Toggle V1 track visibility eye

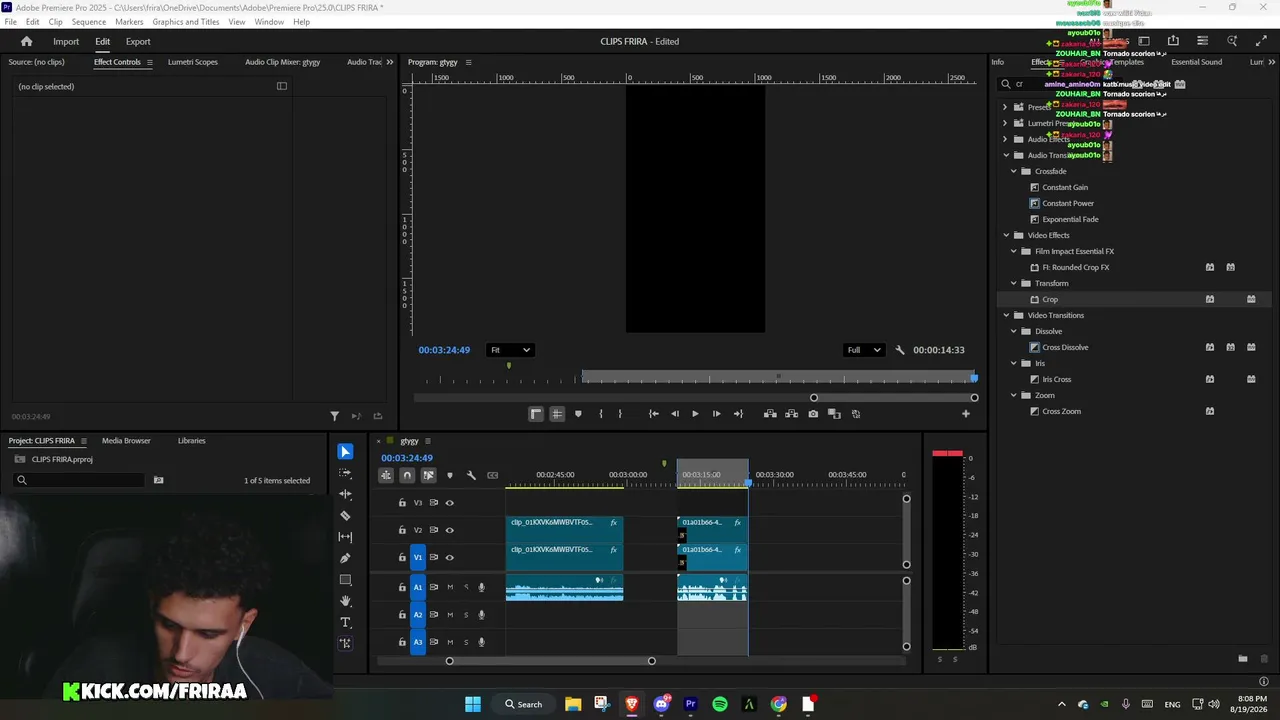coord(449,557)
